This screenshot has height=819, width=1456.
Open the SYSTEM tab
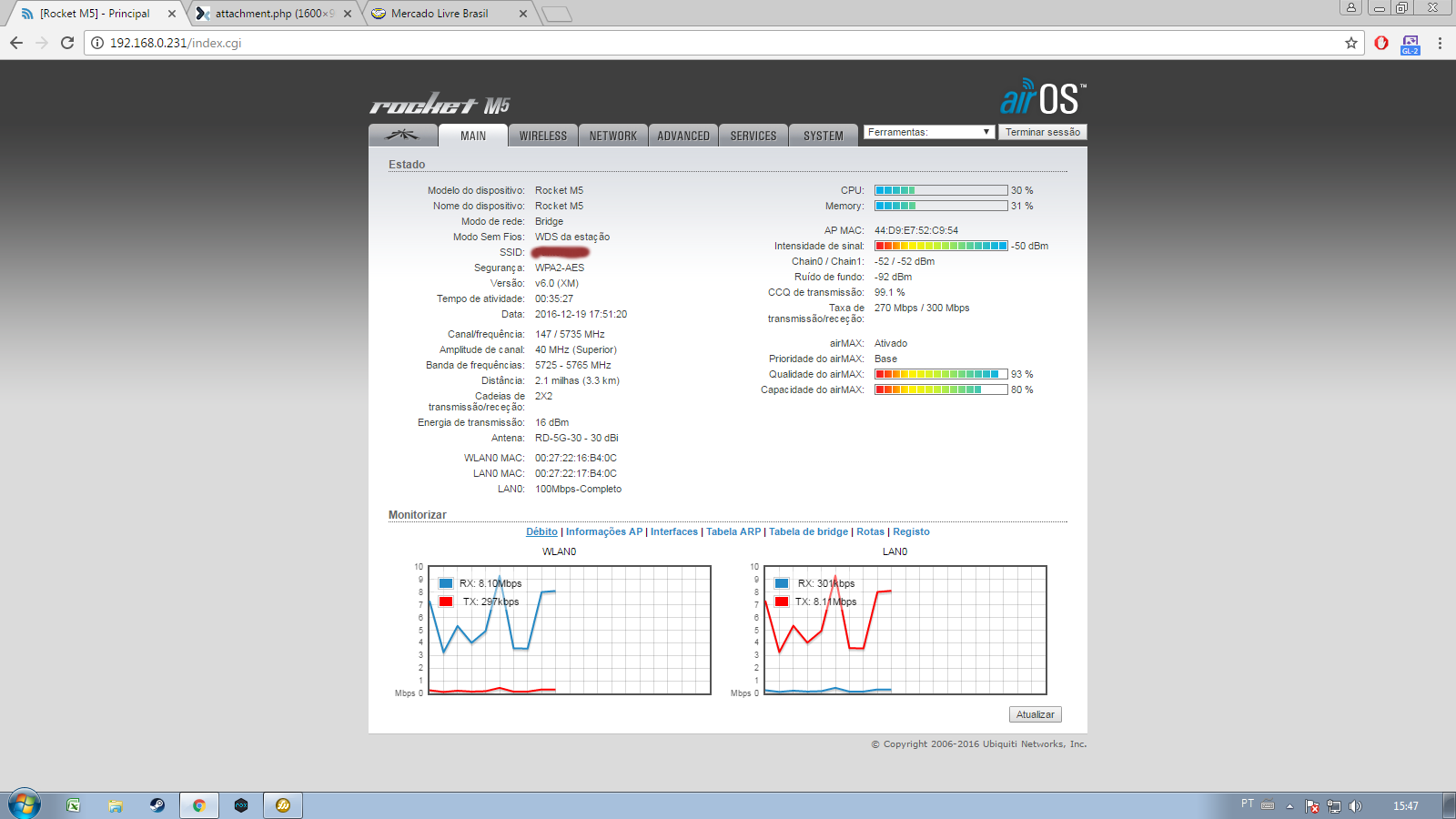click(x=824, y=136)
